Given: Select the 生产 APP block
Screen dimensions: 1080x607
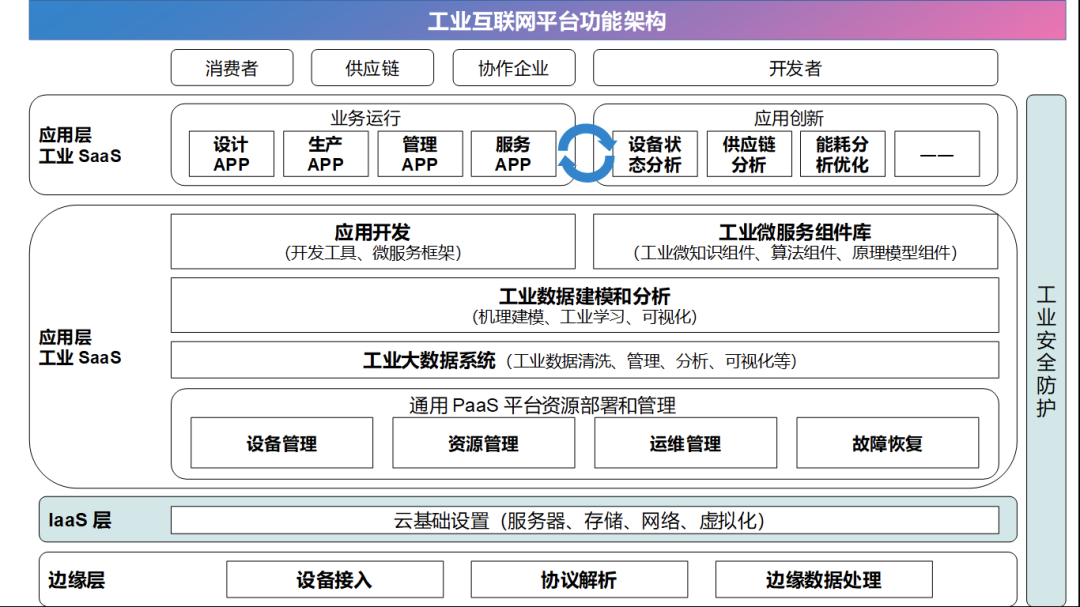Looking at the screenshot, I should click(x=325, y=154).
